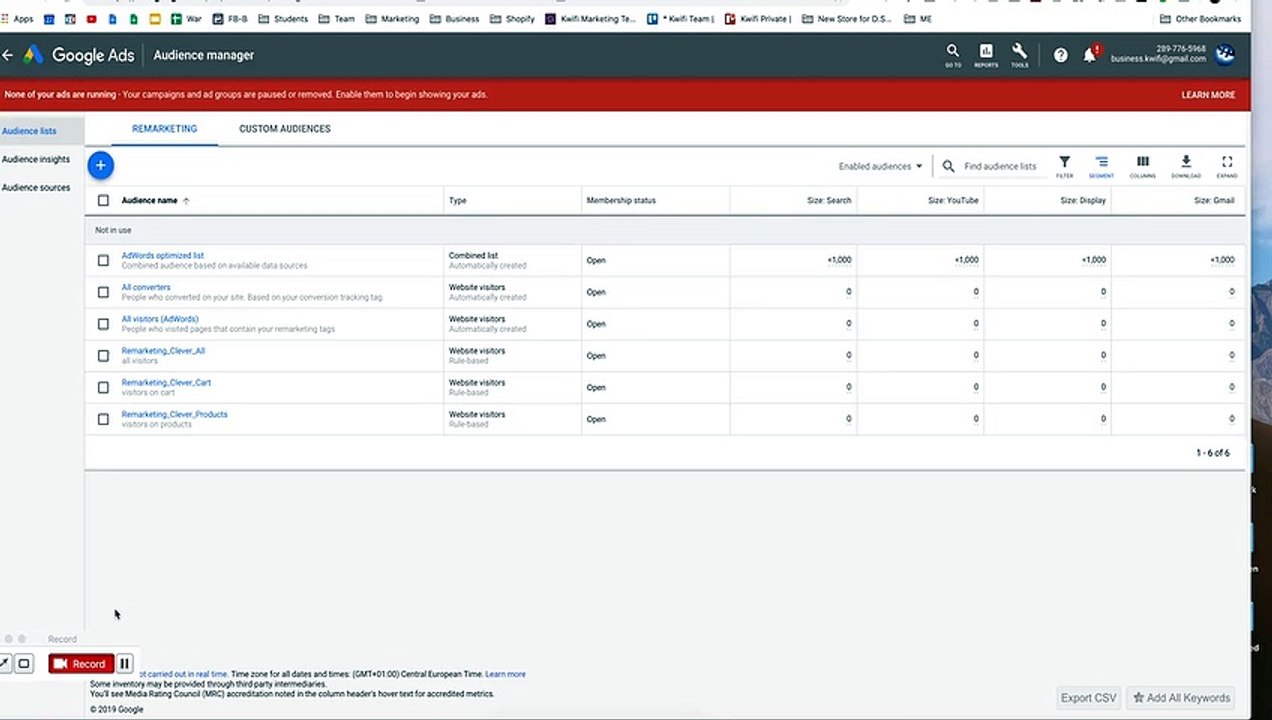This screenshot has height=720, width=1272.
Task: Click the notifications bell icon
Action: coord(1089,56)
